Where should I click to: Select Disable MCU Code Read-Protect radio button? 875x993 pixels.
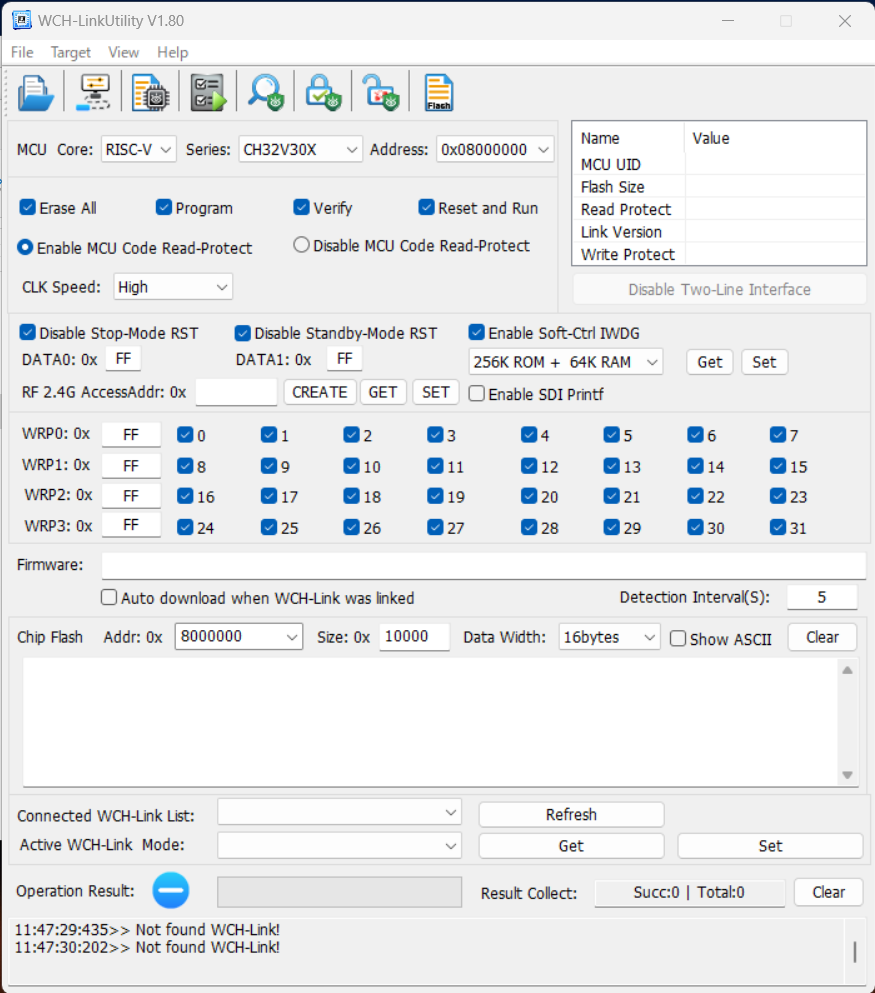point(301,245)
